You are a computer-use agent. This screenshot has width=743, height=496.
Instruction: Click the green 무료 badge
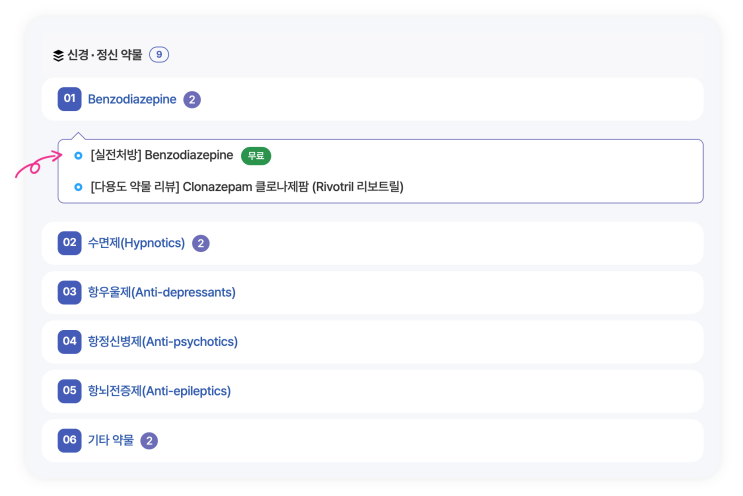pyautogui.click(x=256, y=156)
